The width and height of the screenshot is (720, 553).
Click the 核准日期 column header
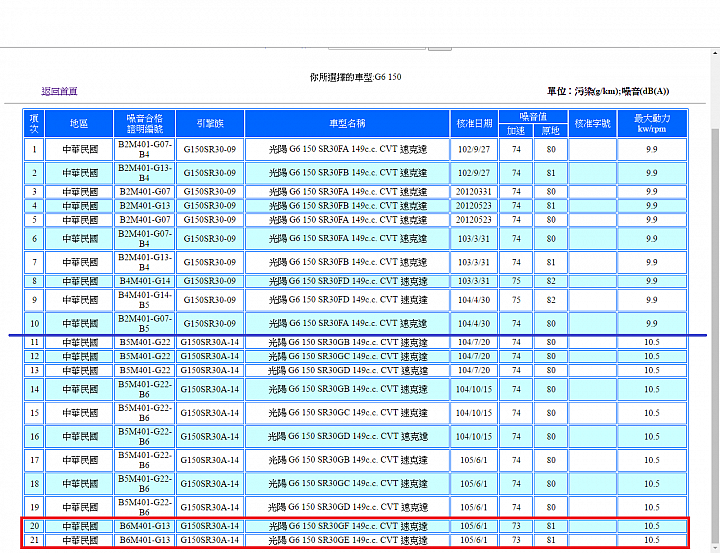pos(474,123)
